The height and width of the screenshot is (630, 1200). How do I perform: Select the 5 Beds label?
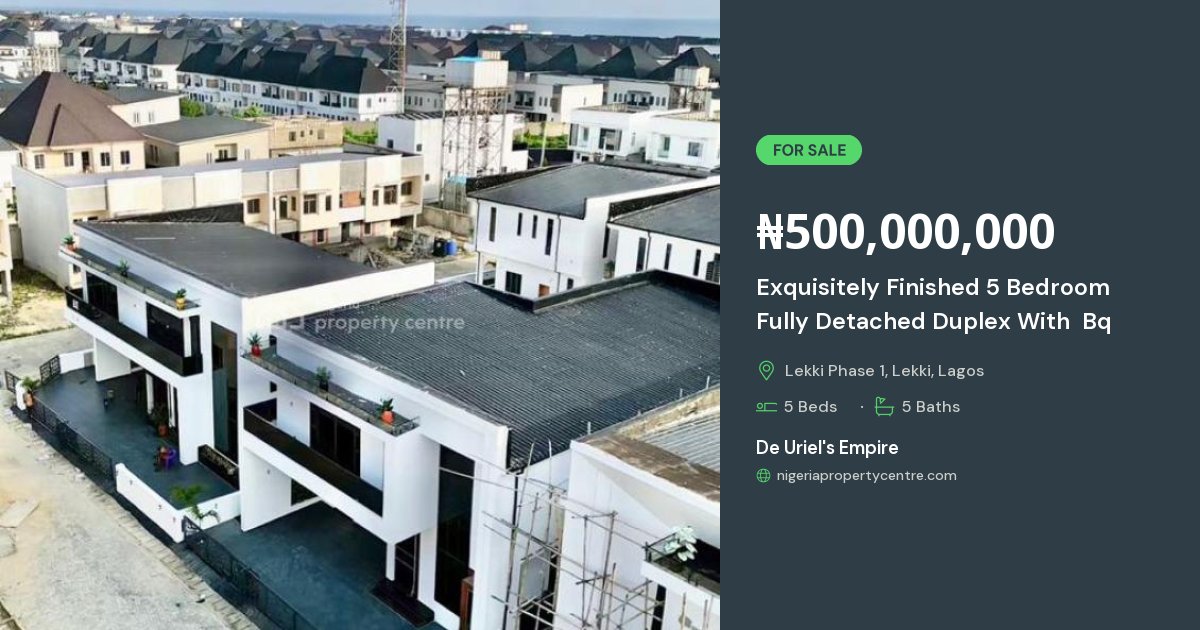810,407
